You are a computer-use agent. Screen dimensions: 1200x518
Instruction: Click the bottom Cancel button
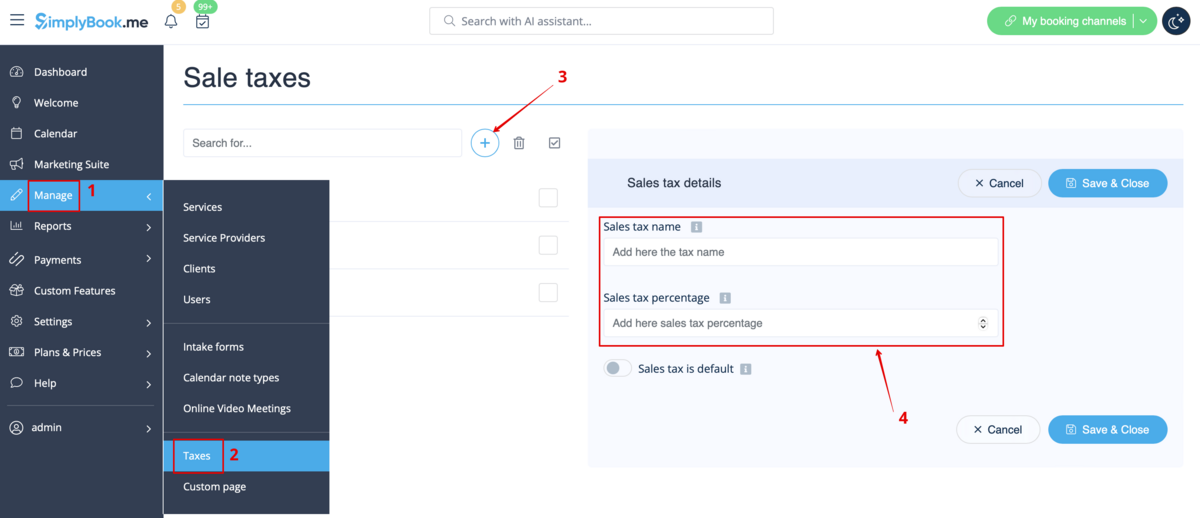click(x=998, y=429)
